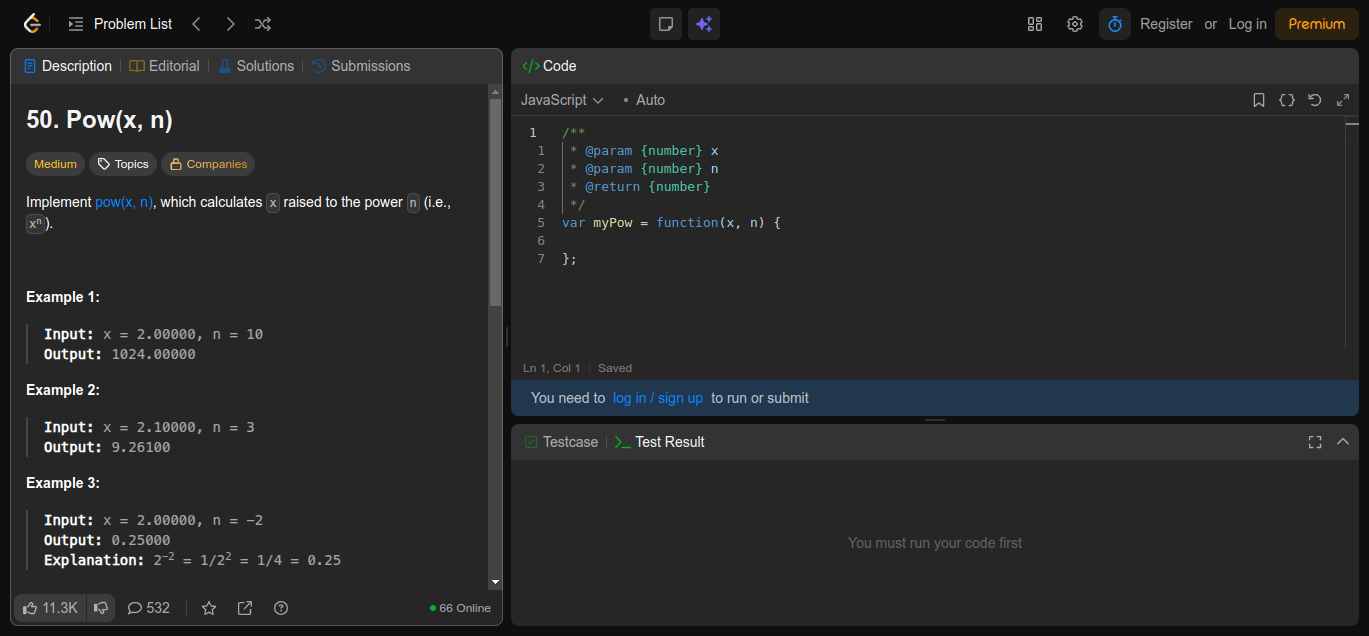The image size is (1369, 636).
Task: Open the JavaScript language dropdown
Action: [562, 100]
